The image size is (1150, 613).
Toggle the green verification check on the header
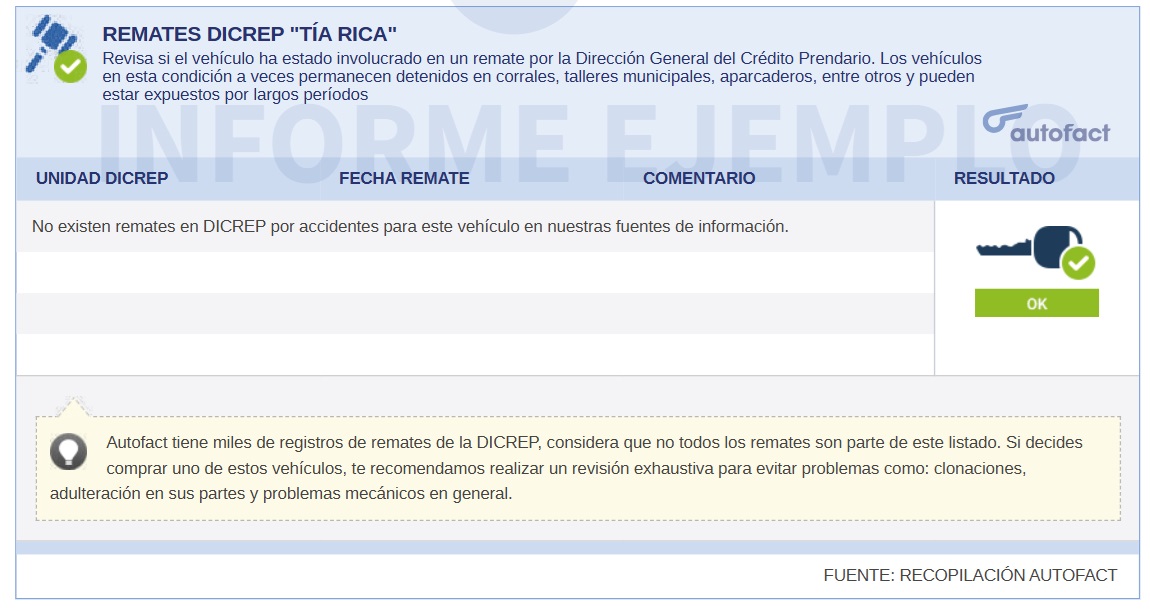[71, 66]
